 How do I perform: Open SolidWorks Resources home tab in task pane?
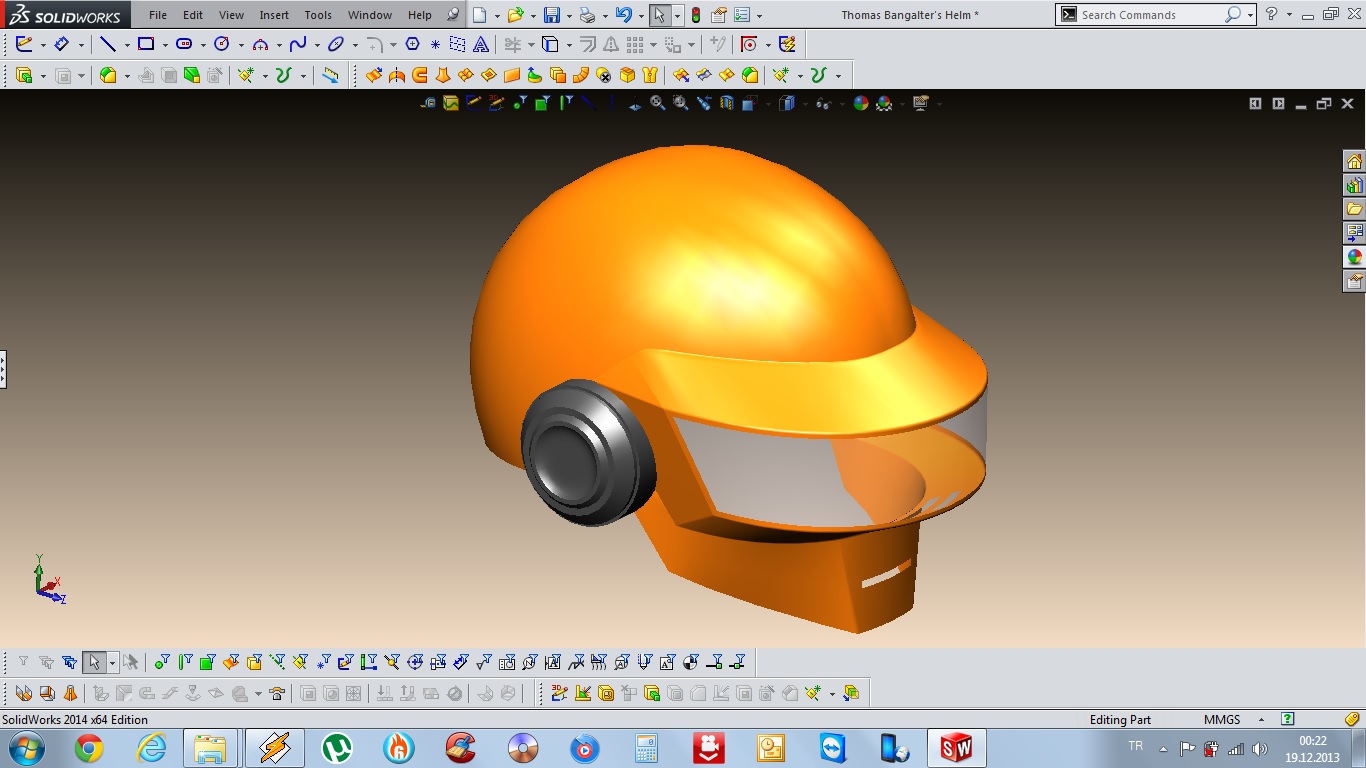(1354, 162)
